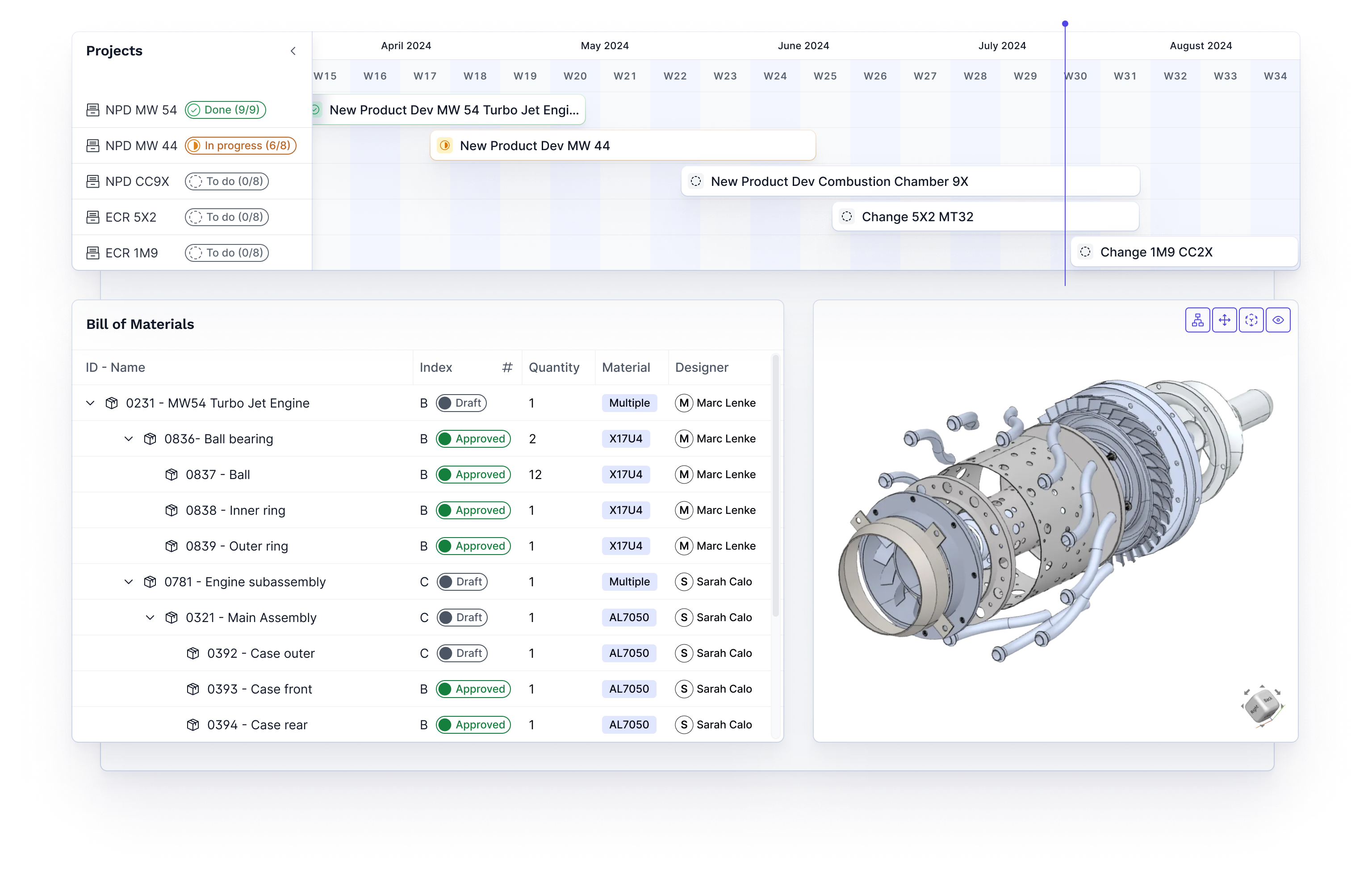The height and width of the screenshot is (883, 1372).
Task: Click the focus selection icon in viewer
Action: pos(1251,320)
